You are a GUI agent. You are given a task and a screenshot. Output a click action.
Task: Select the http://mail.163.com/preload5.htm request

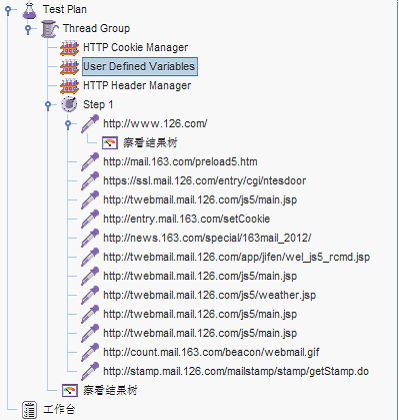(180, 162)
